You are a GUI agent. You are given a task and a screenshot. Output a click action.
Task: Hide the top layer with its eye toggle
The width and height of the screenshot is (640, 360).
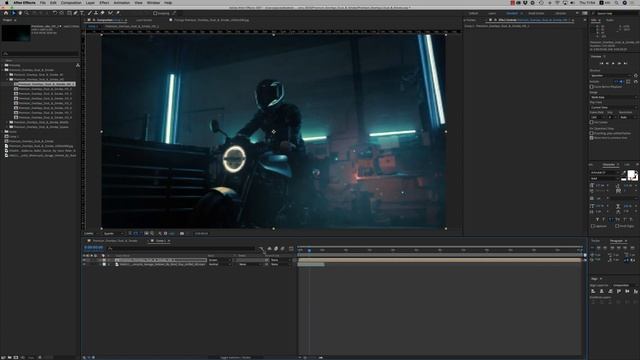pyautogui.click(x=84, y=260)
